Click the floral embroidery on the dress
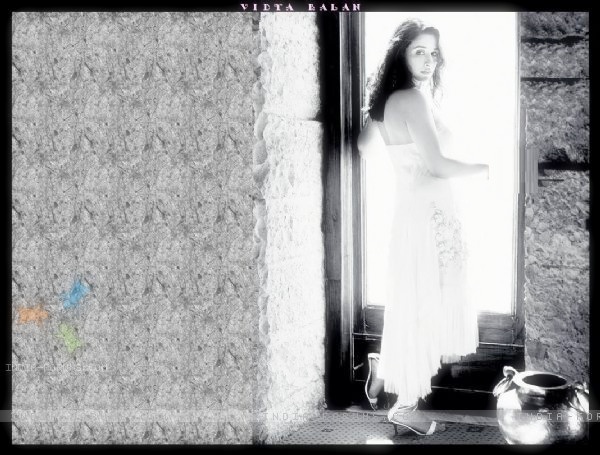600x455 pixels. click(449, 237)
